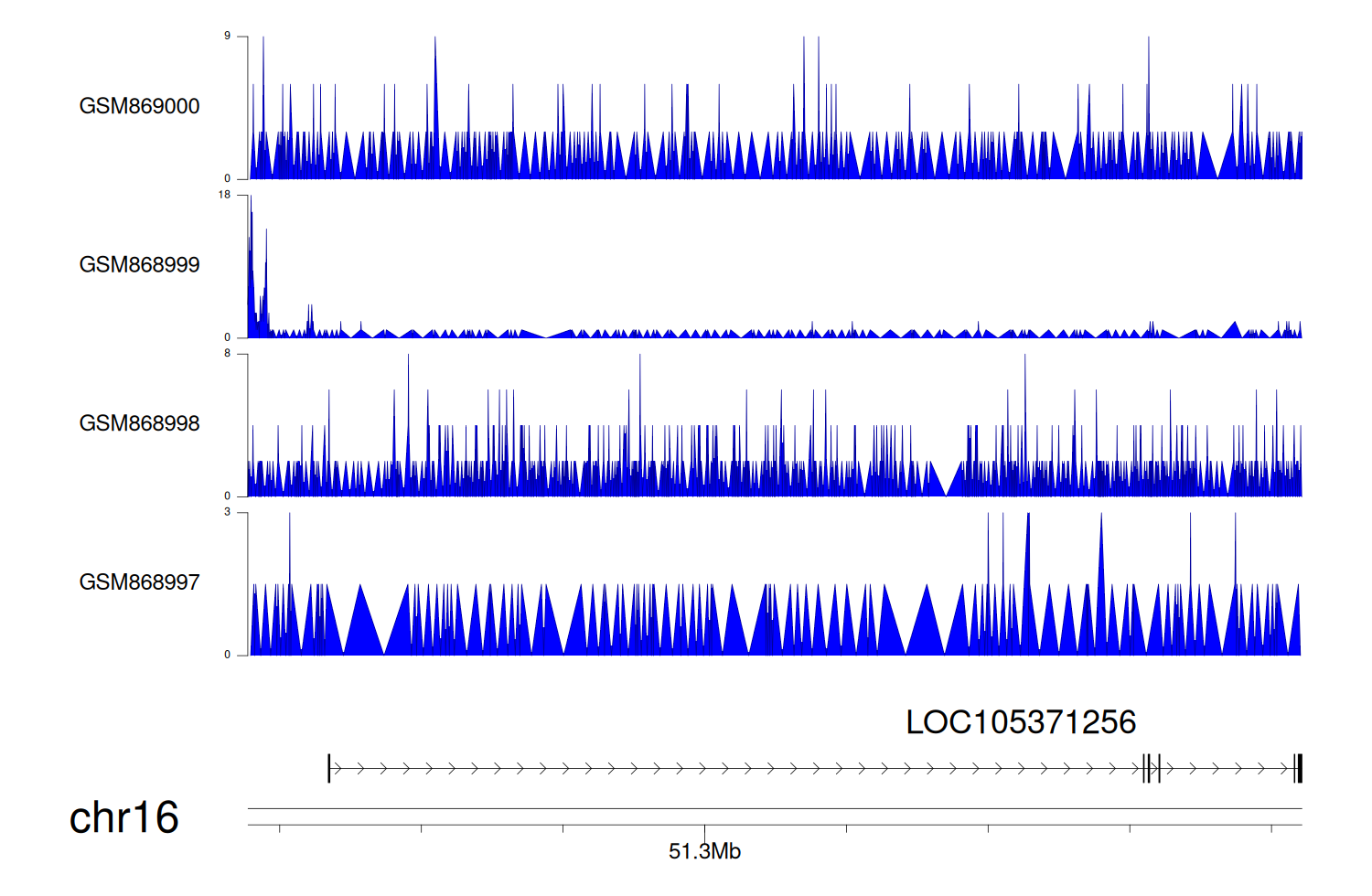1372x896 pixels.
Task: Click the coverage gap in GSM868998 track
Action: coord(946,485)
